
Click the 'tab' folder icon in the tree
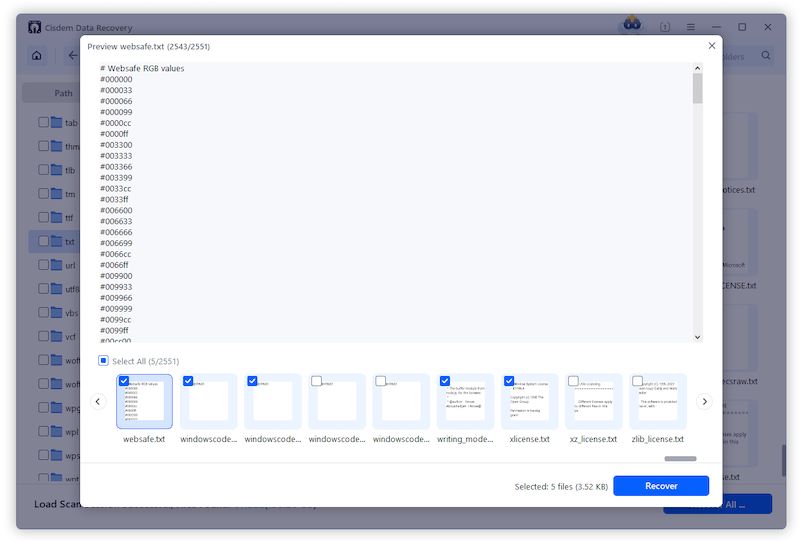tap(57, 122)
